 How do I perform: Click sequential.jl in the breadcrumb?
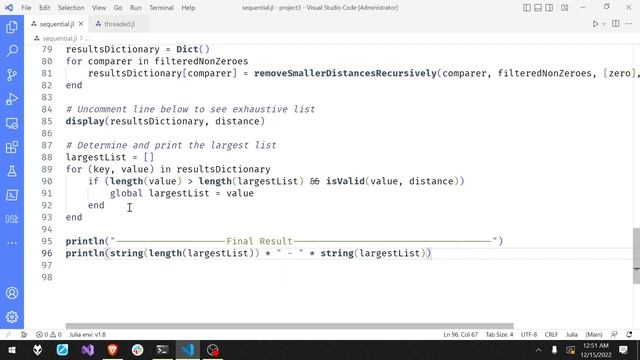click(60, 38)
